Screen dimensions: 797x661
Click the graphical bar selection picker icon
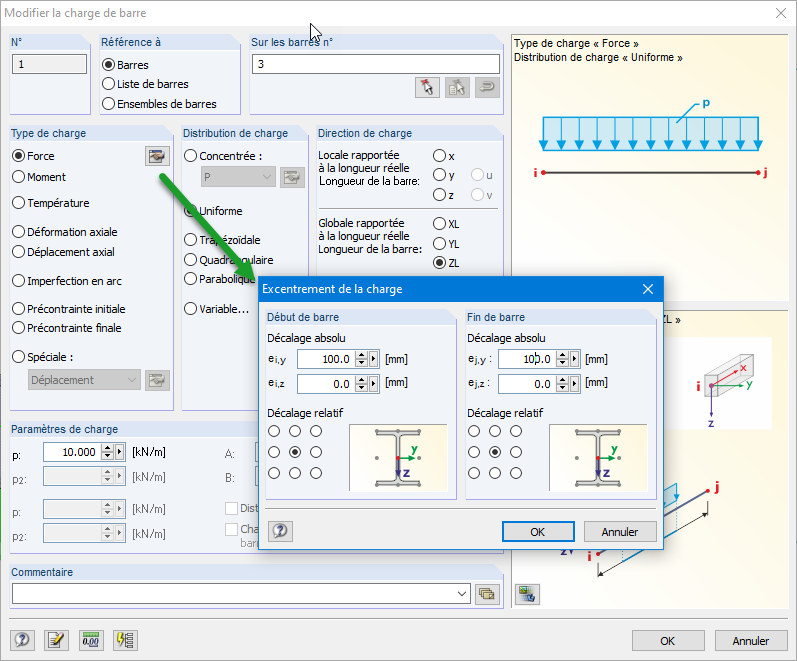pyautogui.click(x=427, y=87)
